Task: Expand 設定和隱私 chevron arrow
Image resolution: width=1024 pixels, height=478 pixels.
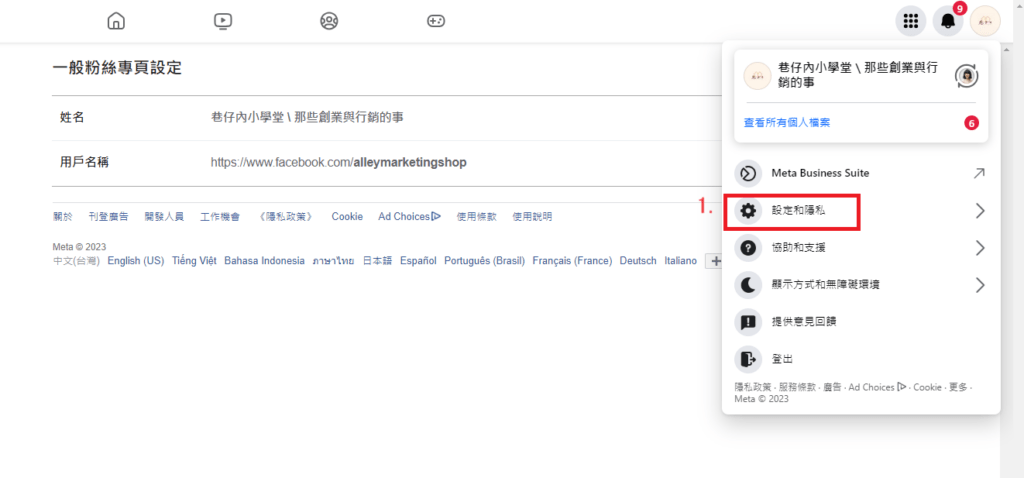Action: (980, 211)
